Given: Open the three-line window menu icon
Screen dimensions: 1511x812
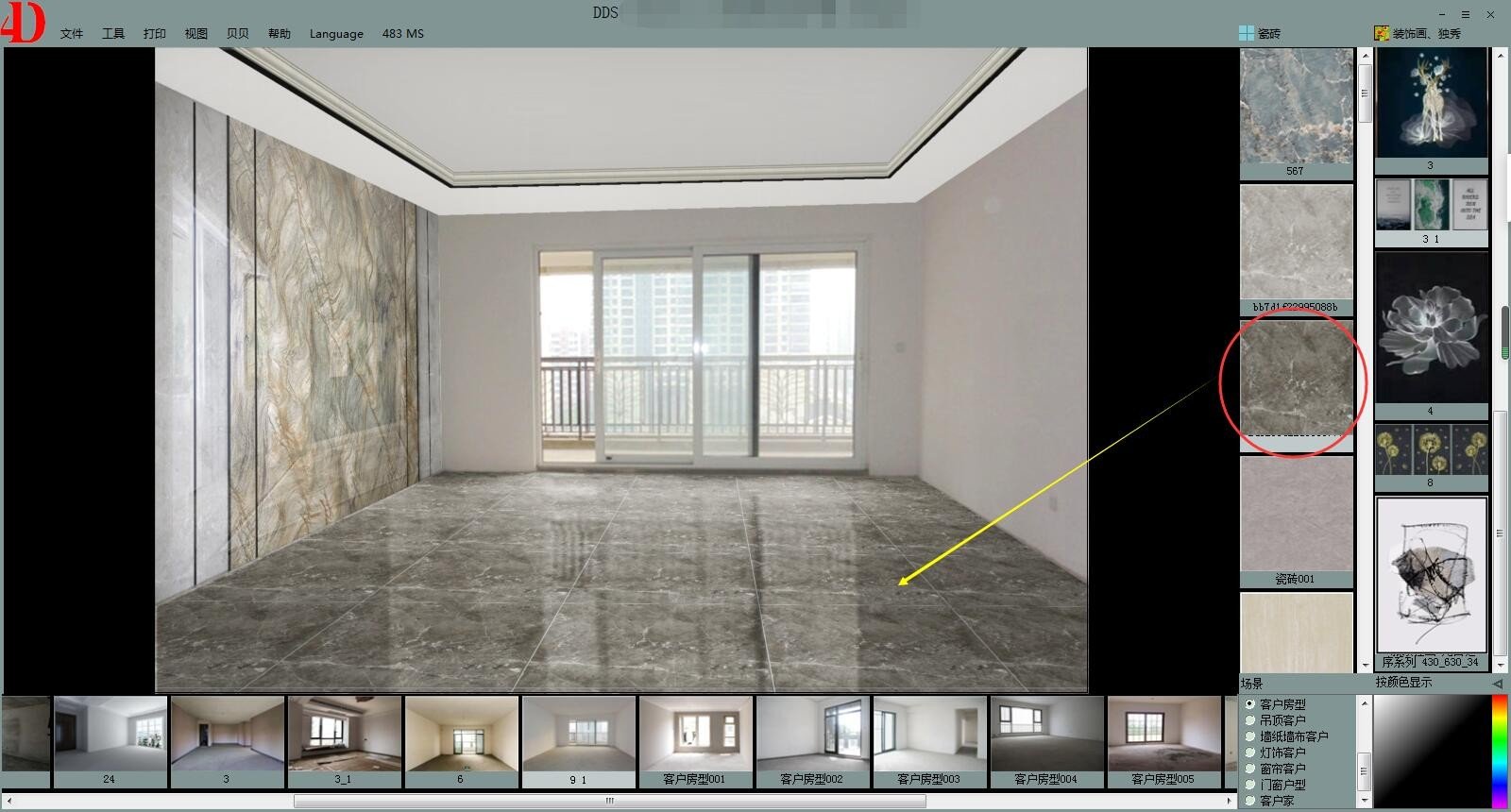Looking at the screenshot, I should (x=1466, y=14).
